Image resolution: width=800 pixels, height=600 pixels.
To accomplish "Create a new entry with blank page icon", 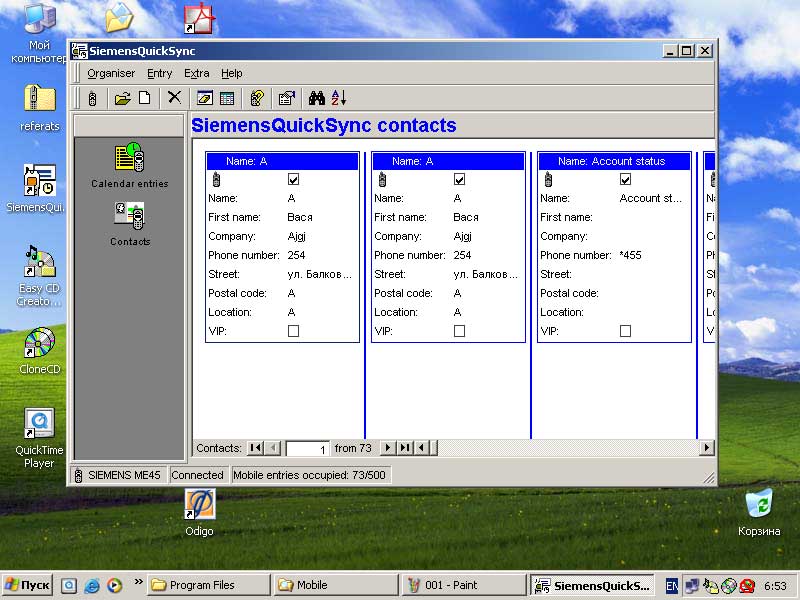I will click(x=145, y=97).
